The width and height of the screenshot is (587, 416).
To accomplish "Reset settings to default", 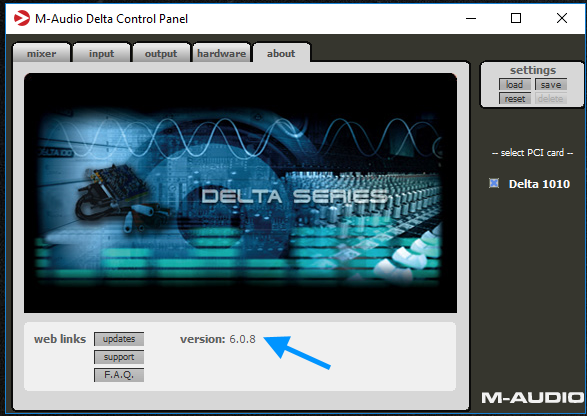I will click(x=515, y=99).
